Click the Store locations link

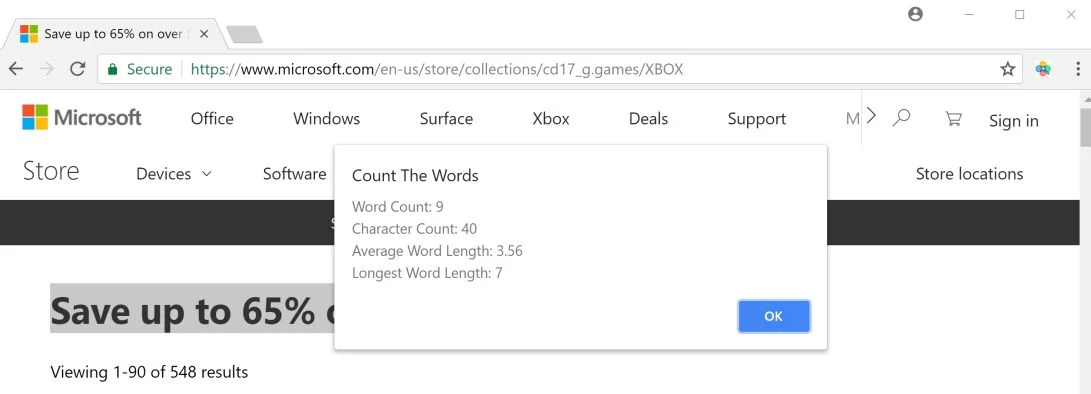(969, 174)
